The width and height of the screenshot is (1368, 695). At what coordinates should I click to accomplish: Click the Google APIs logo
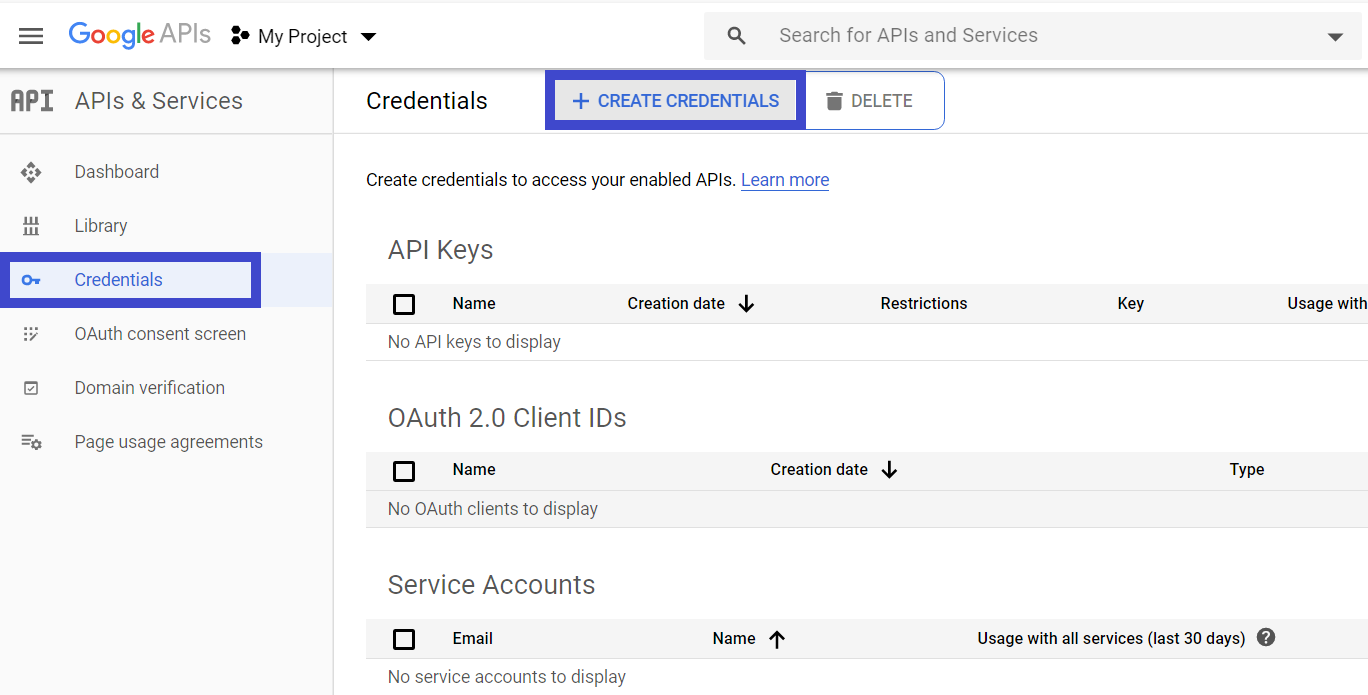tap(139, 35)
